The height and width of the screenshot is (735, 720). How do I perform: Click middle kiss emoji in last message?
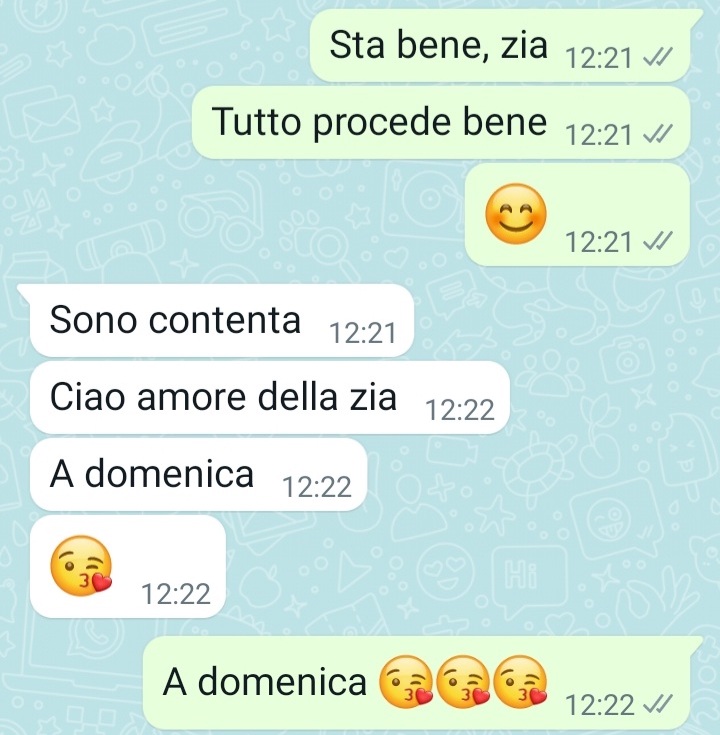(x=463, y=682)
